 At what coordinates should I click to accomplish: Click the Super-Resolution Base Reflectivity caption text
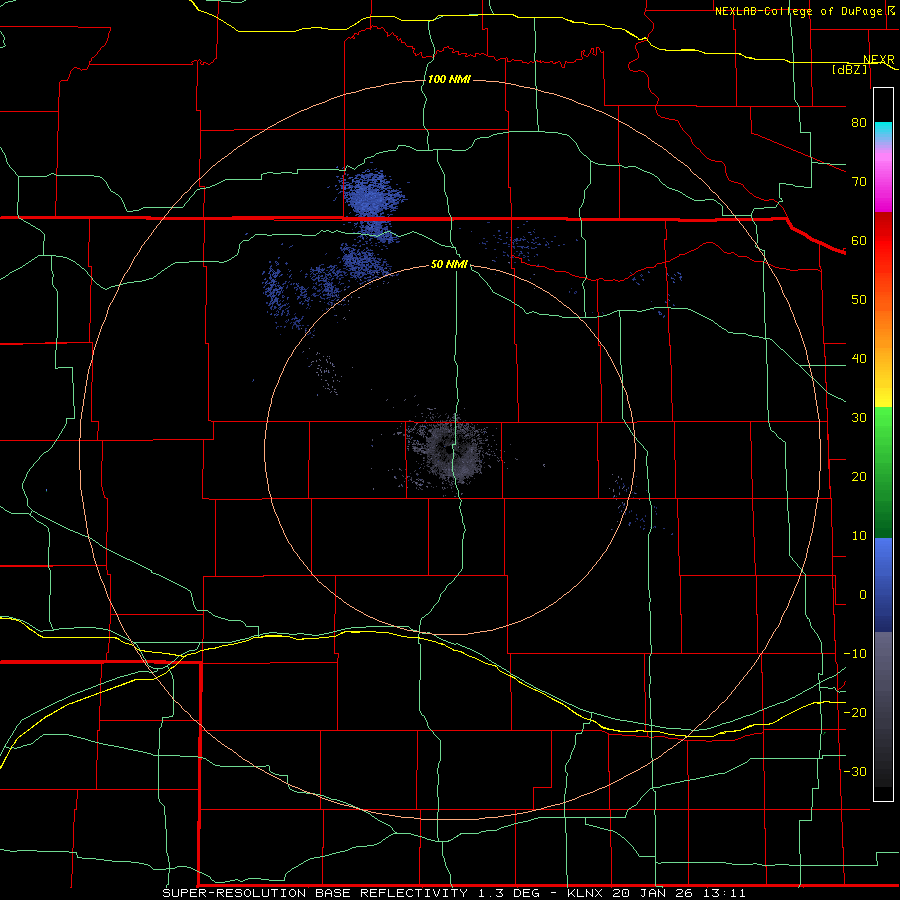[454, 893]
